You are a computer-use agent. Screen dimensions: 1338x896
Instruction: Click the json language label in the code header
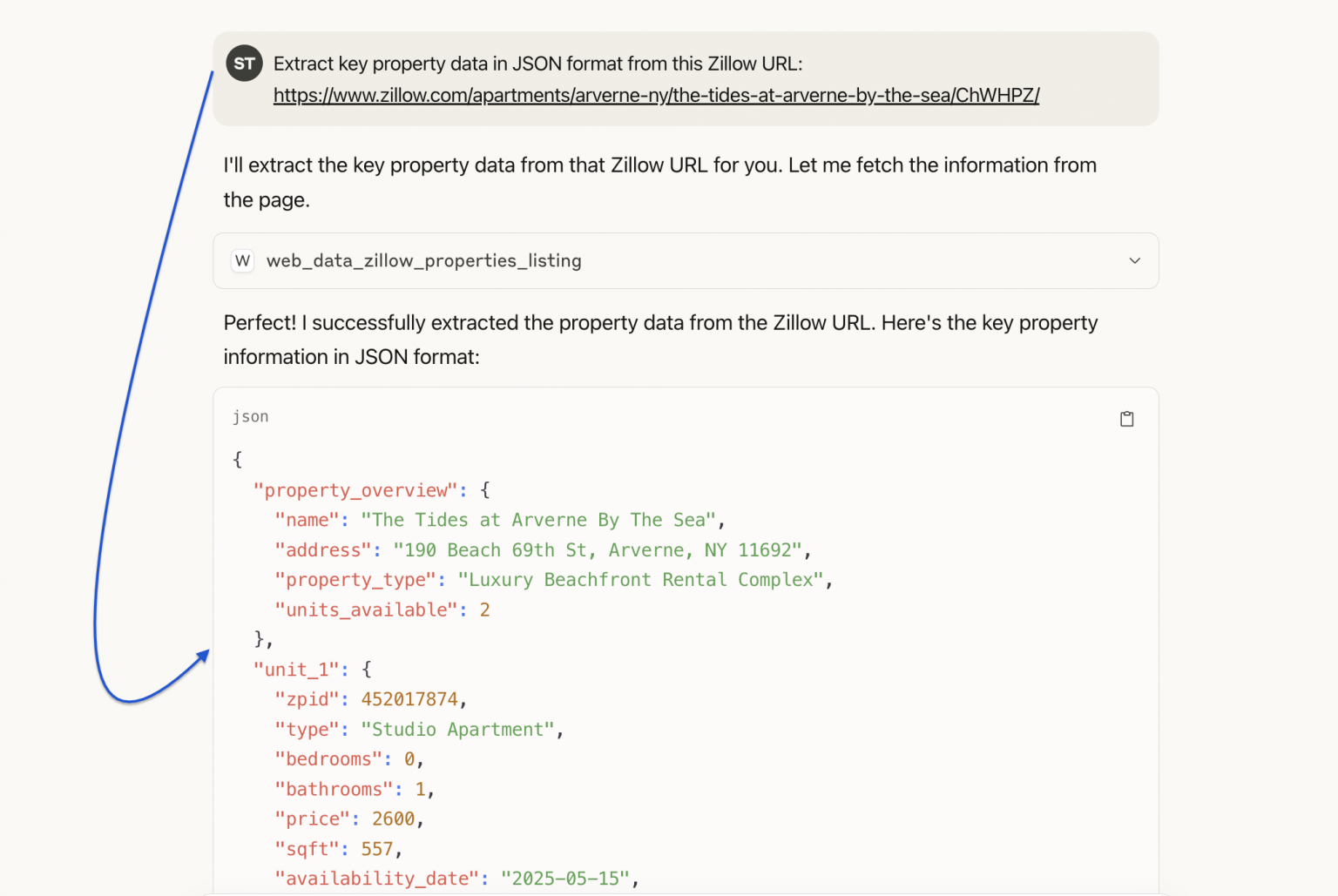coord(251,417)
